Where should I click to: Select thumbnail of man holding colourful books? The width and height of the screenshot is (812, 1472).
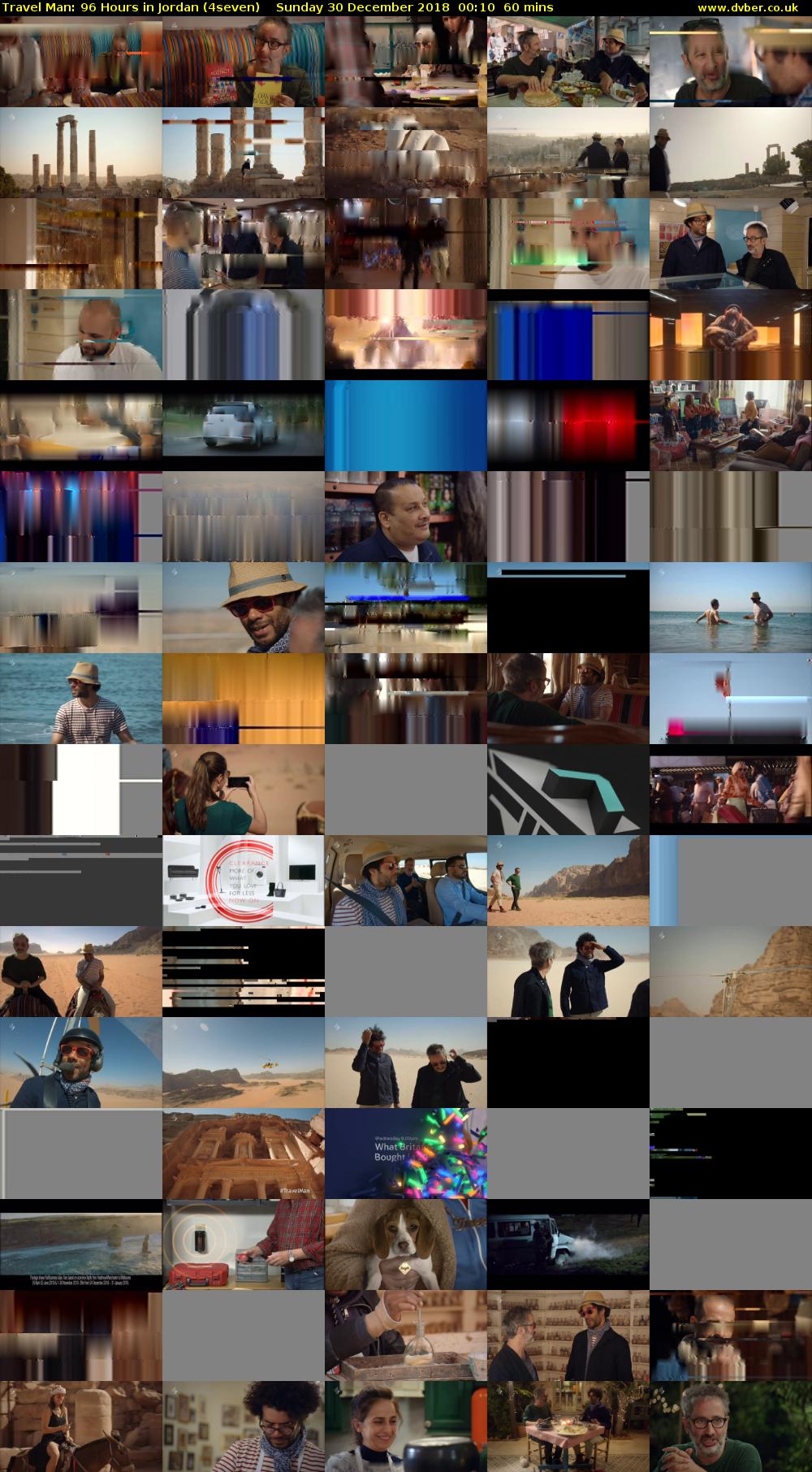(244, 62)
